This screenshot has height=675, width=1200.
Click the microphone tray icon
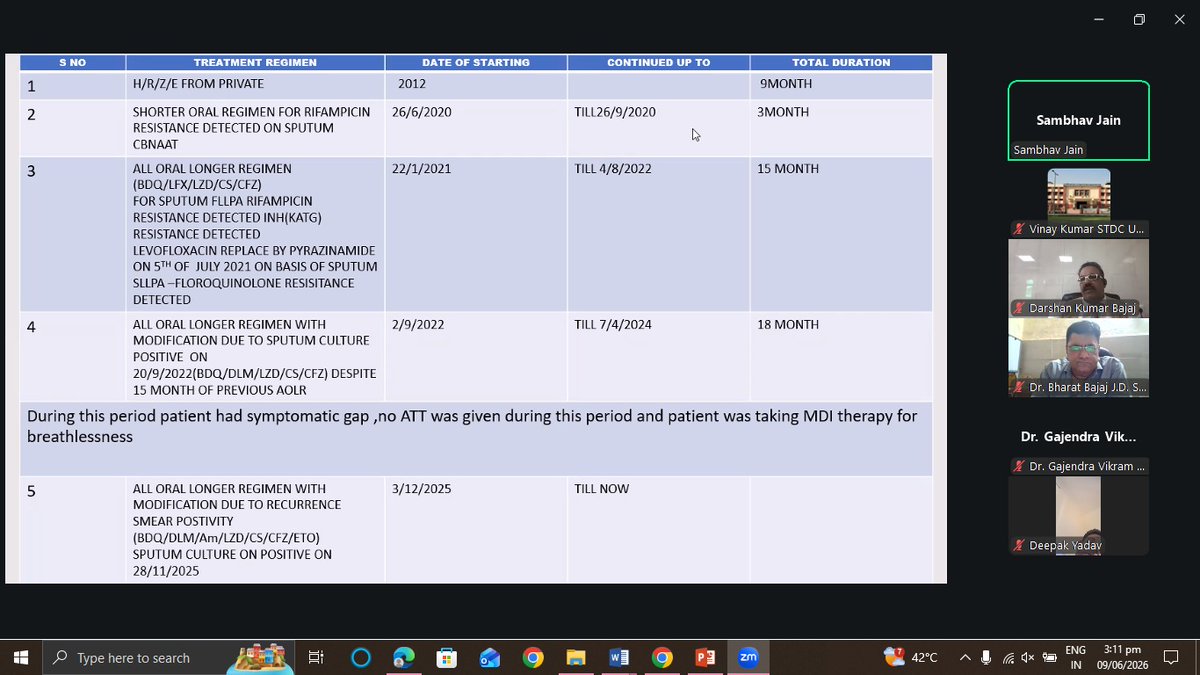(x=987, y=657)
